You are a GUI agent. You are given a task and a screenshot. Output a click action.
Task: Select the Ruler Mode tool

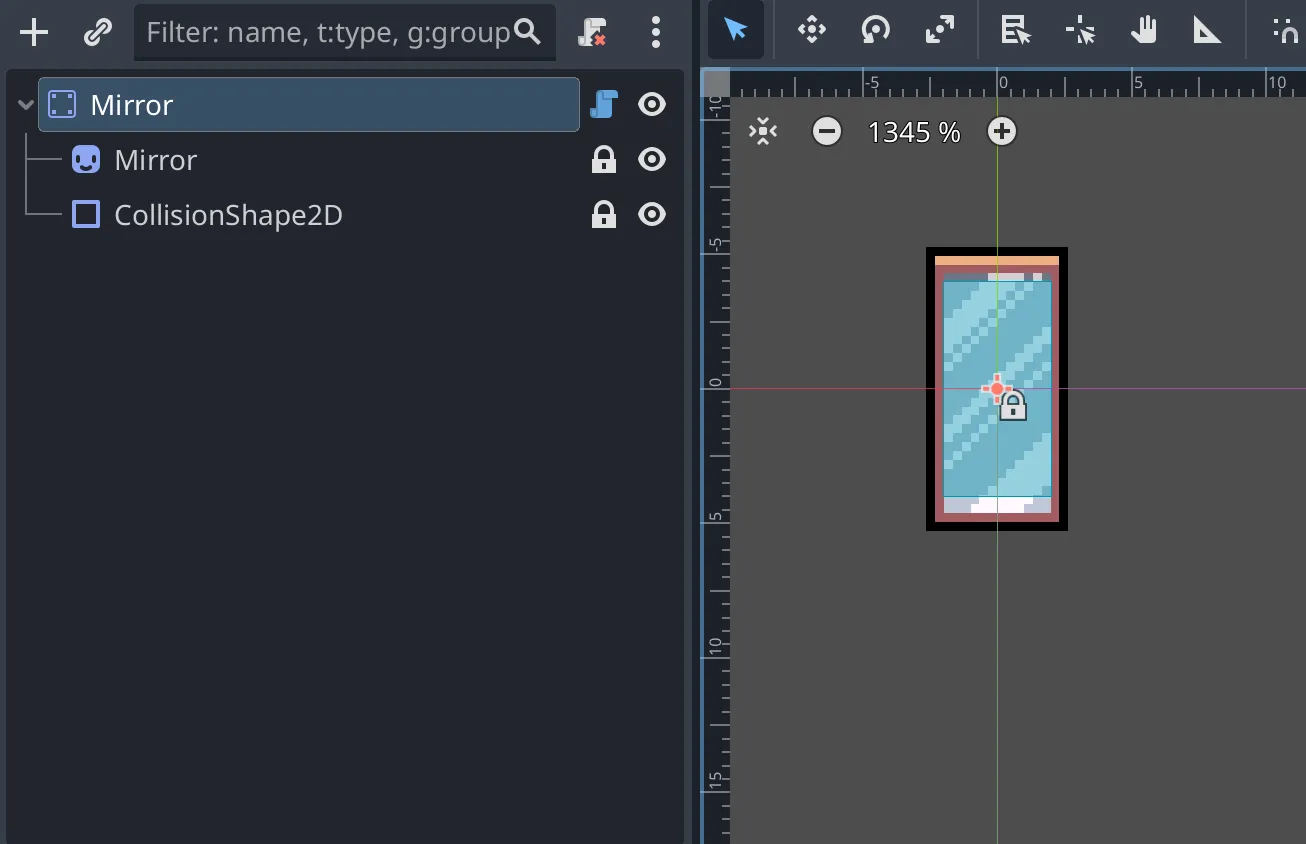[x=1207, y=30]
